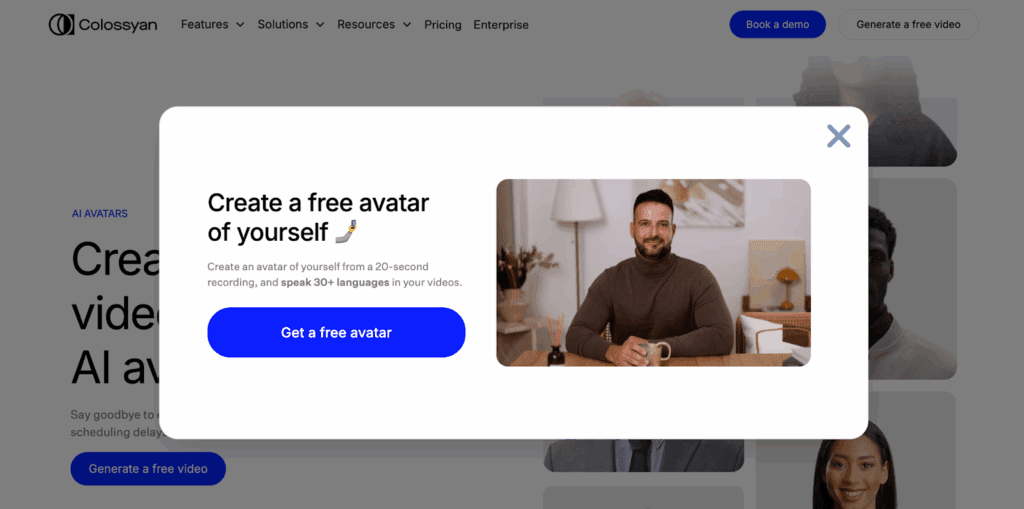Click the man in suit avatar tile
1024x509 pixels.
pyautogui.click(x=643, y=455)
